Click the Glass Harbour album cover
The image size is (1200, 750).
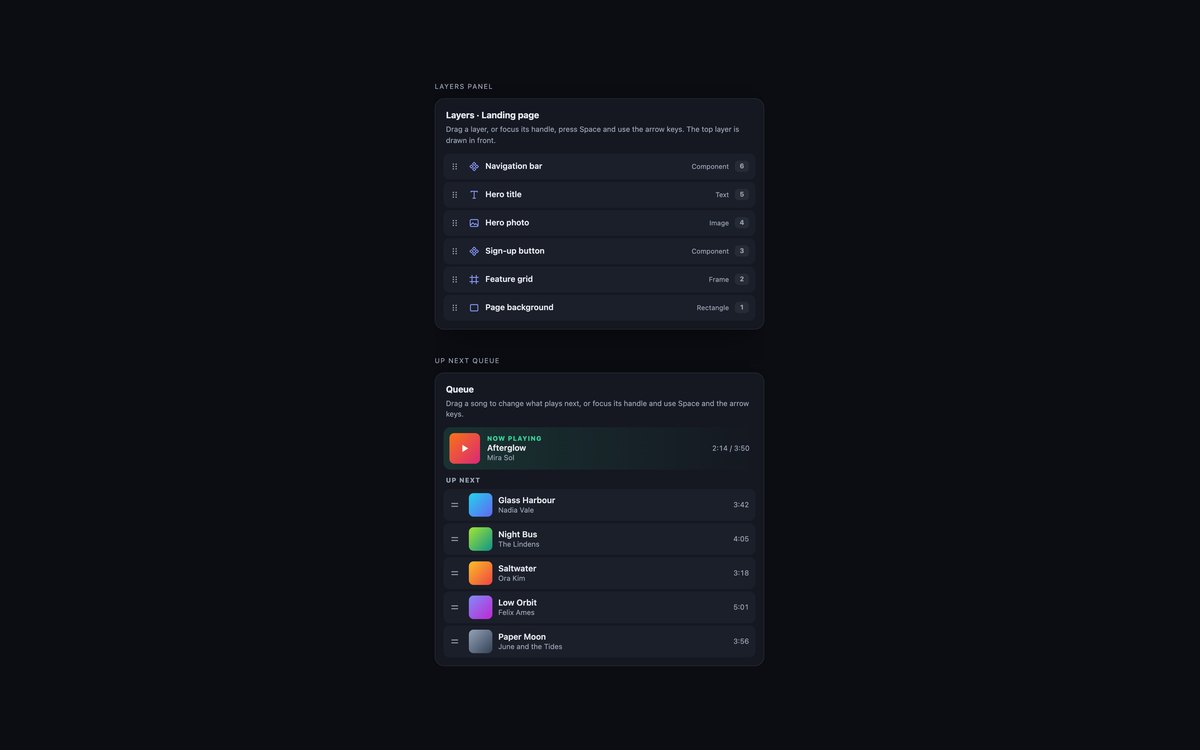(x=481, y=505)
